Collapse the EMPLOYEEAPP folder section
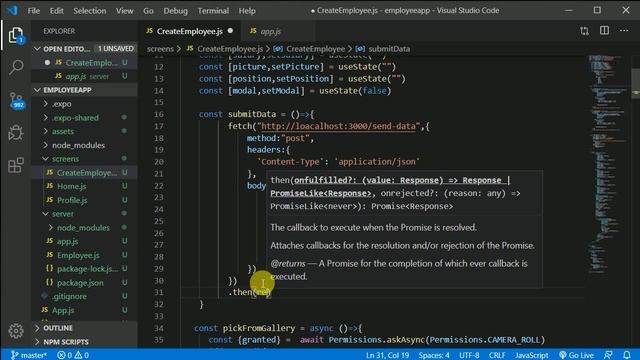 point(37,90)
